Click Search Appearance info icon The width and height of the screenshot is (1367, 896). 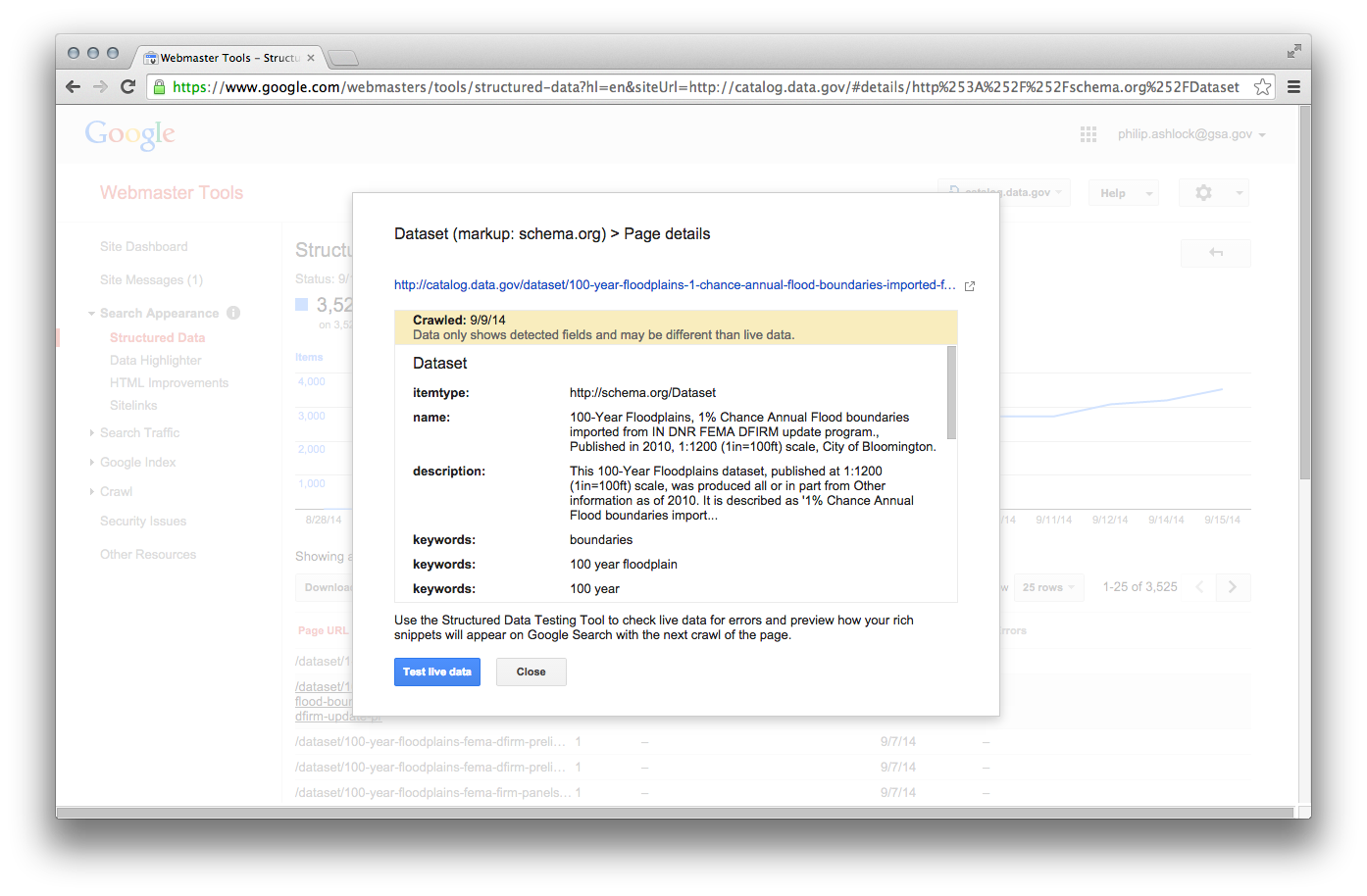(233, 313)
